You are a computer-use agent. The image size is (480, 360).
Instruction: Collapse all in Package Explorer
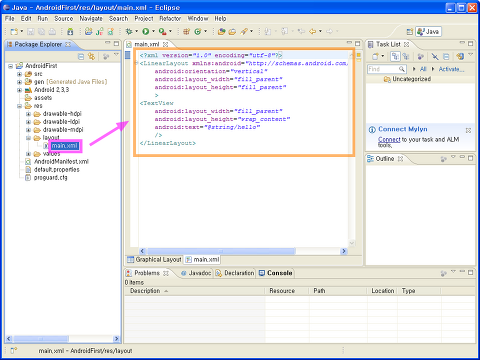click(81, 57)
